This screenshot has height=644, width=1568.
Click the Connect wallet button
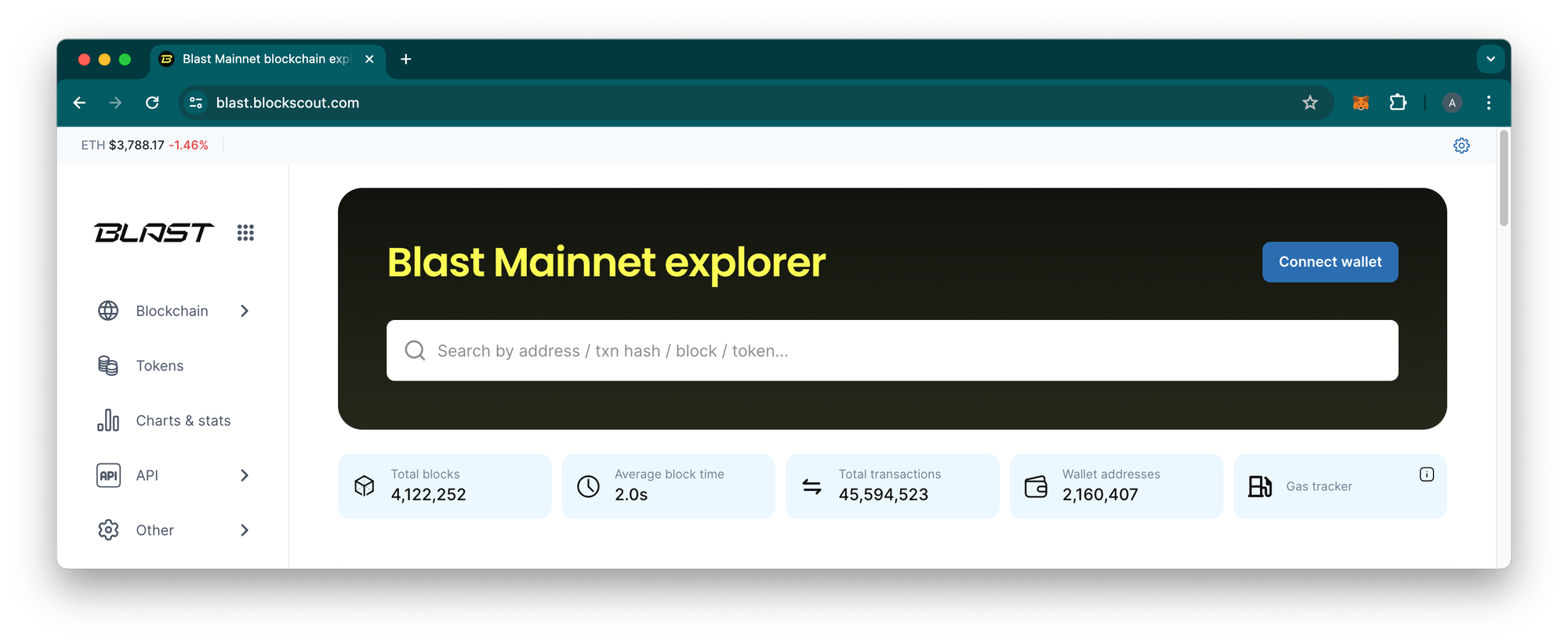1330,262
